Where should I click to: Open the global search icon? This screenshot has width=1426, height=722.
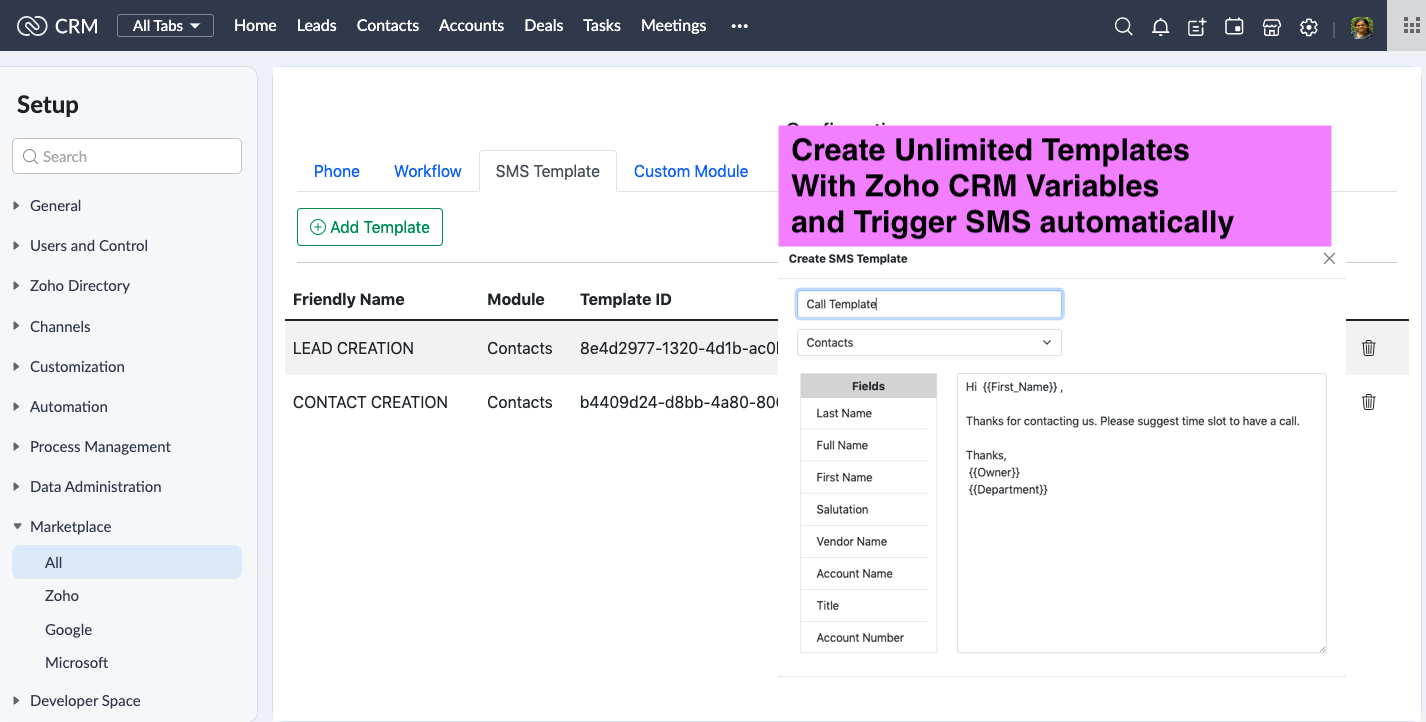(x=1123, y=26)
